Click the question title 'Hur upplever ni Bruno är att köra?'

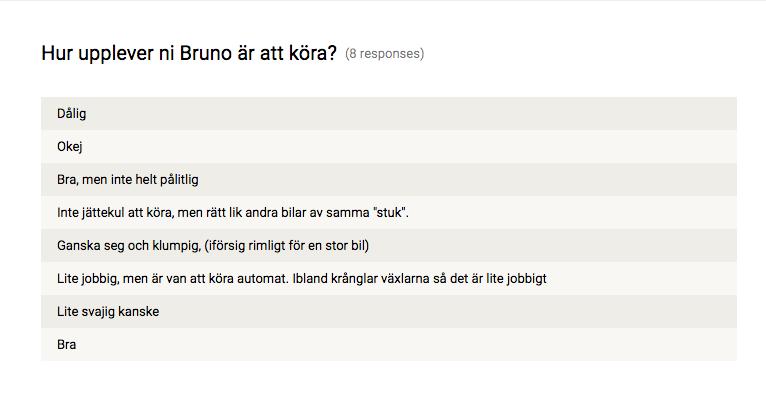click(189, 53)
